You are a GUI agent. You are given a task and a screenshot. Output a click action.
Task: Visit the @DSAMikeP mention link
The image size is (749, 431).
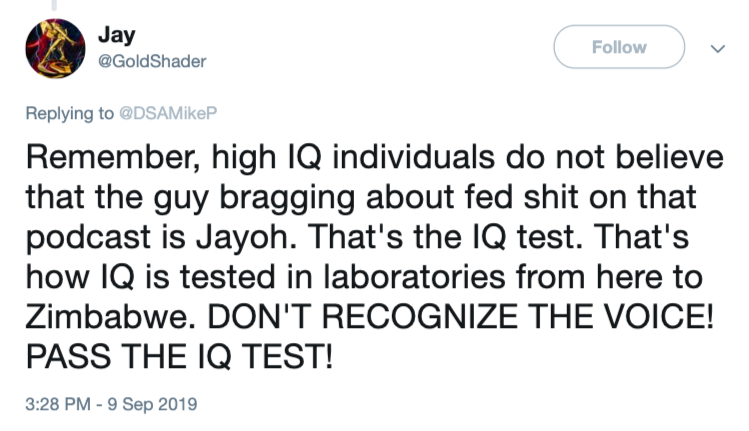pos(160,113)
